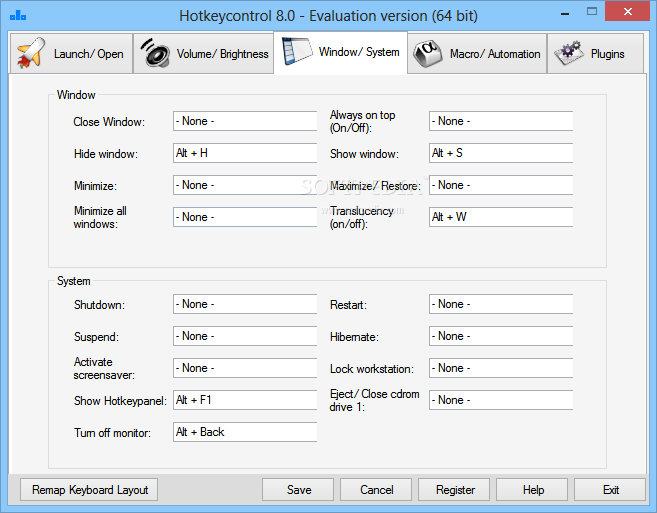Open the Plugins tab

click(x=595, y=54)
